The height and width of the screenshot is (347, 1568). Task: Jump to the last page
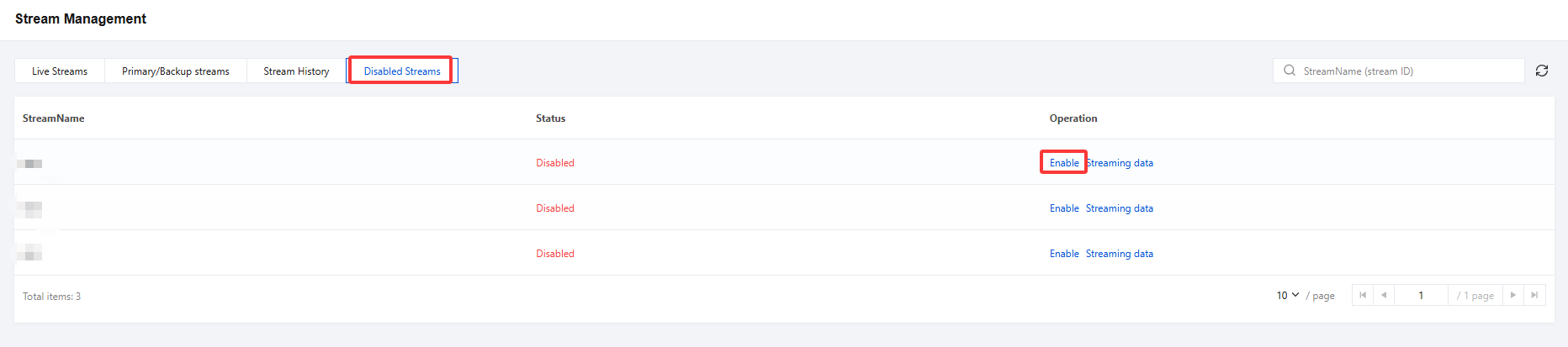[1534, 295]
